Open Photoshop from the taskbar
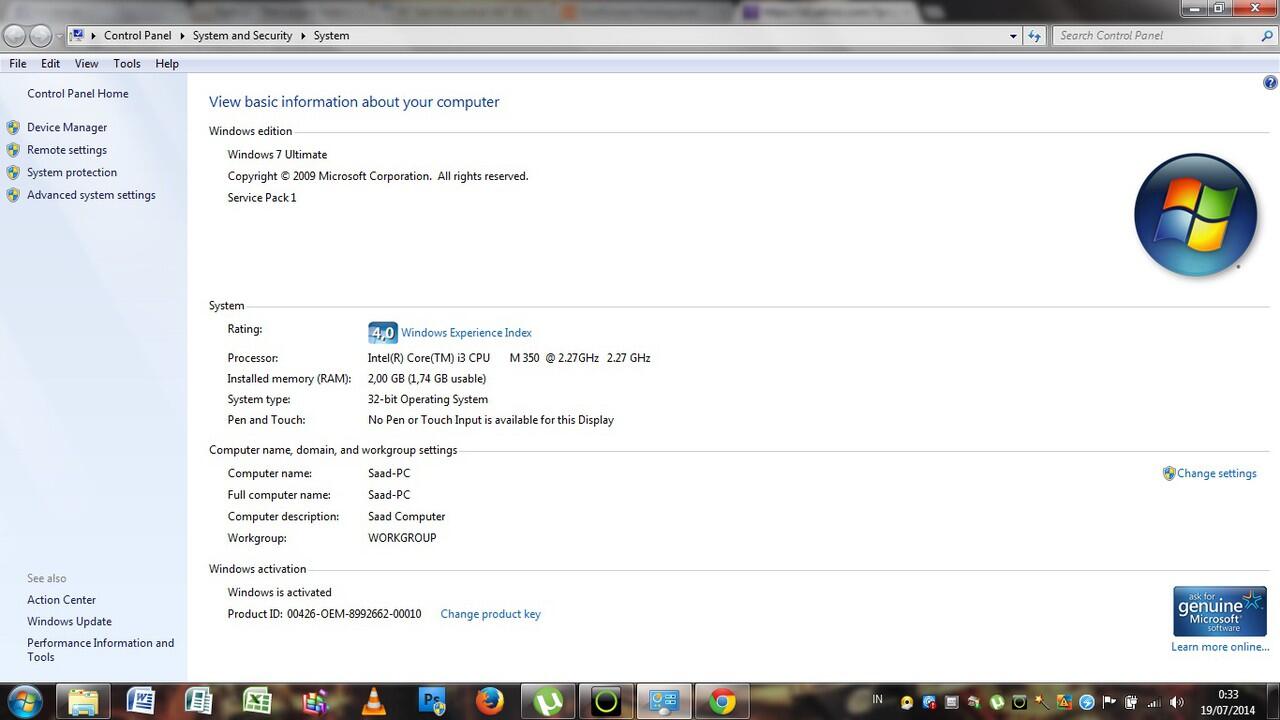 pyautogui.click(x=433, y=702)
